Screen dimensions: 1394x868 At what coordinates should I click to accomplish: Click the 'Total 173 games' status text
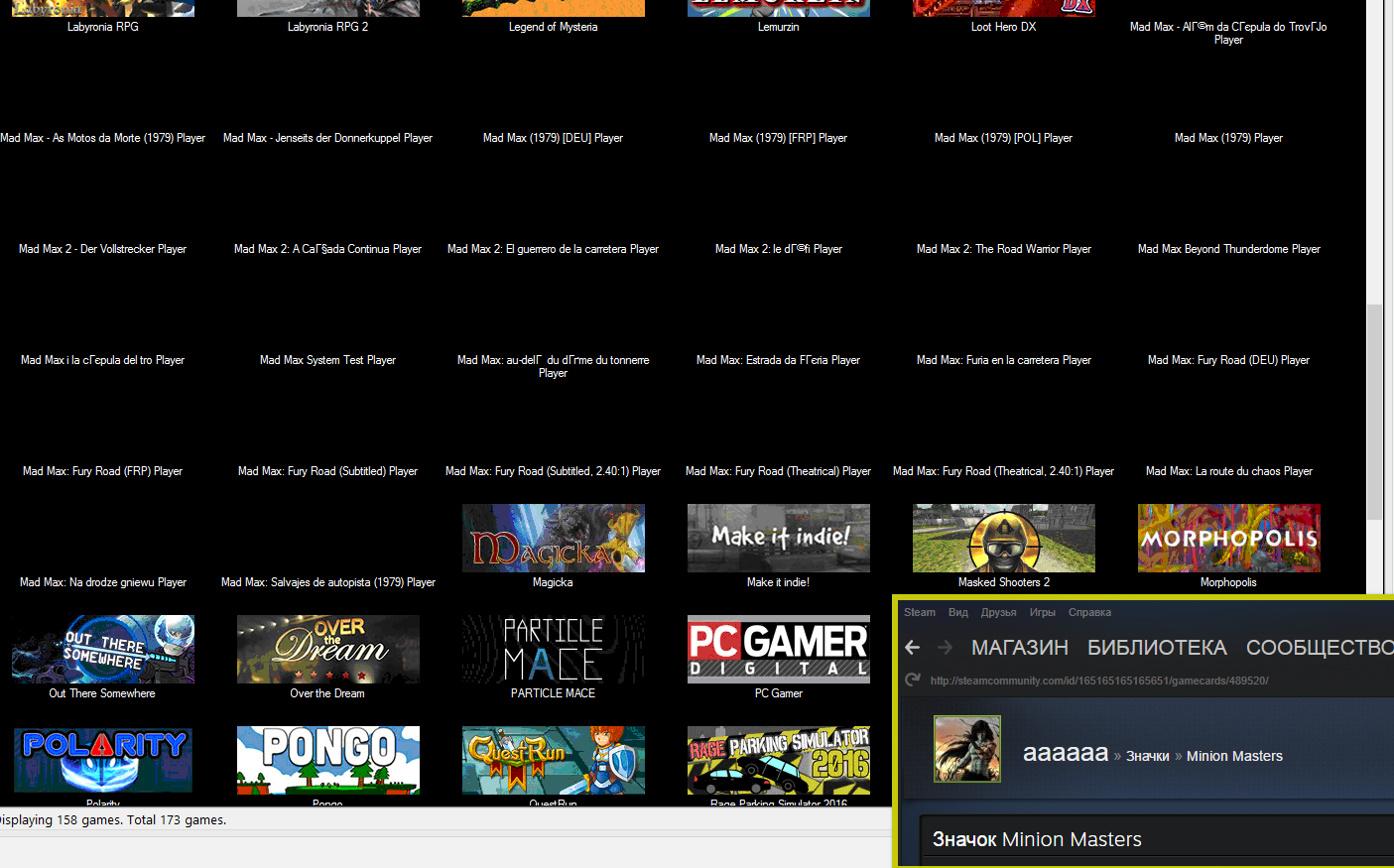click(177, 819)
